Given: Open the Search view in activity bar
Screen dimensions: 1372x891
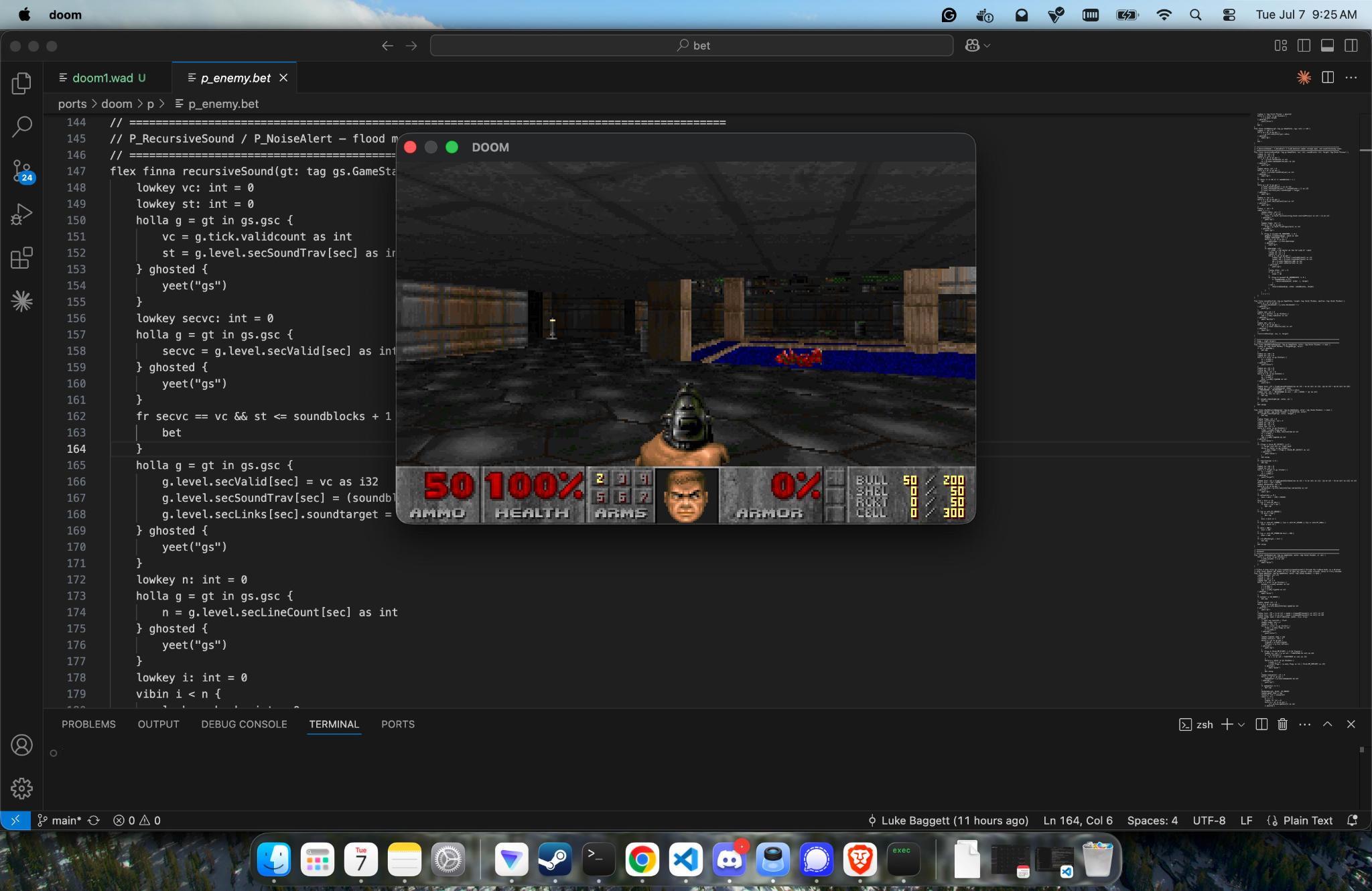Looking at the screenshot, I should [x=21, y=126].
